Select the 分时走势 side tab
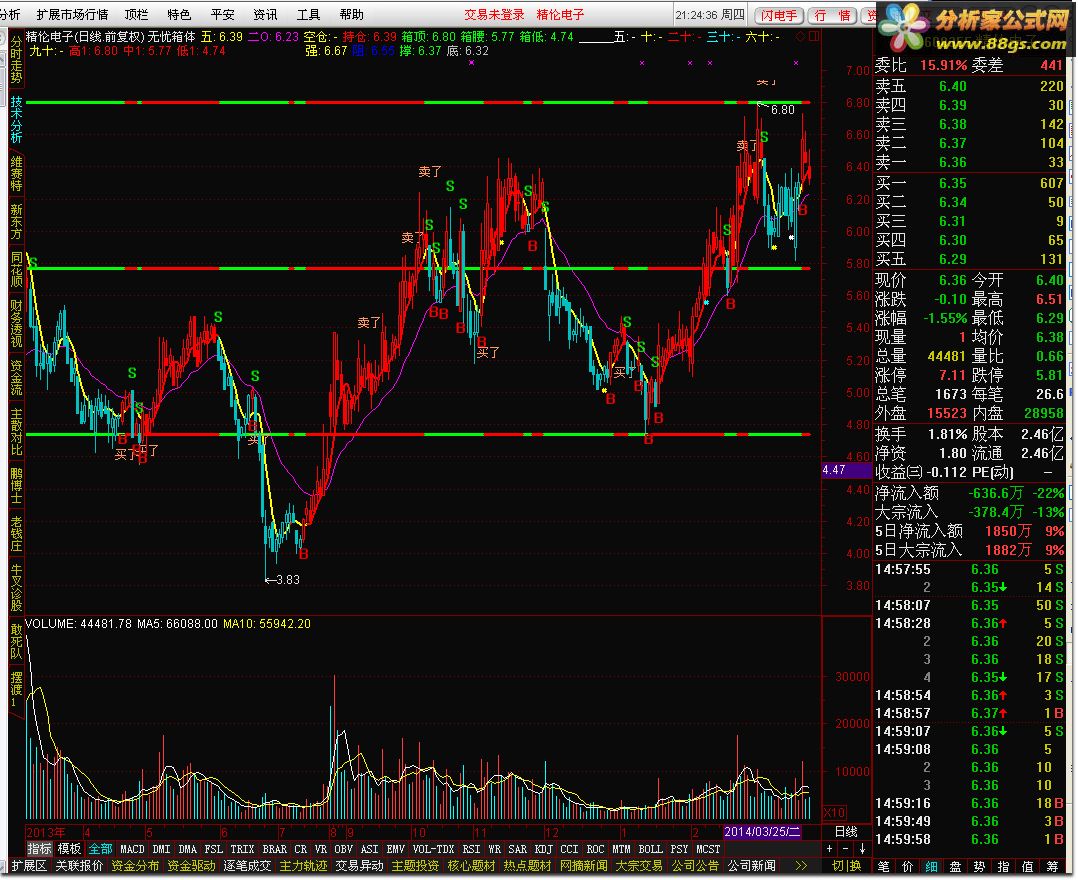The width and height of the screenshot is (1078, 880). coord(16,60)
